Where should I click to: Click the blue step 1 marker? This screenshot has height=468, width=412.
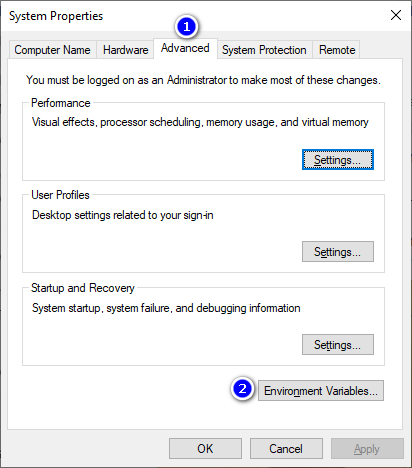point(186,27)
